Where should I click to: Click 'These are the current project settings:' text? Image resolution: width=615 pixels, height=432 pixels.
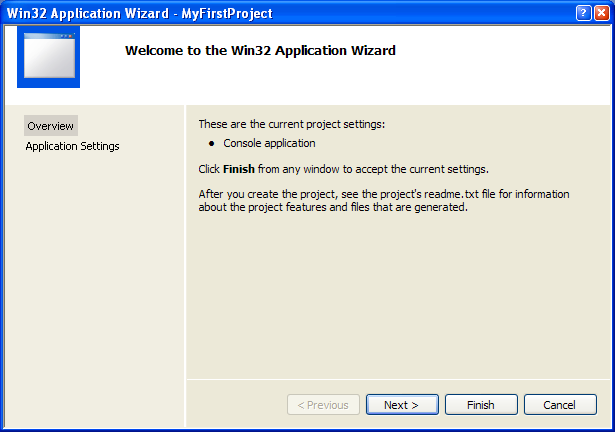click(292, 124)
